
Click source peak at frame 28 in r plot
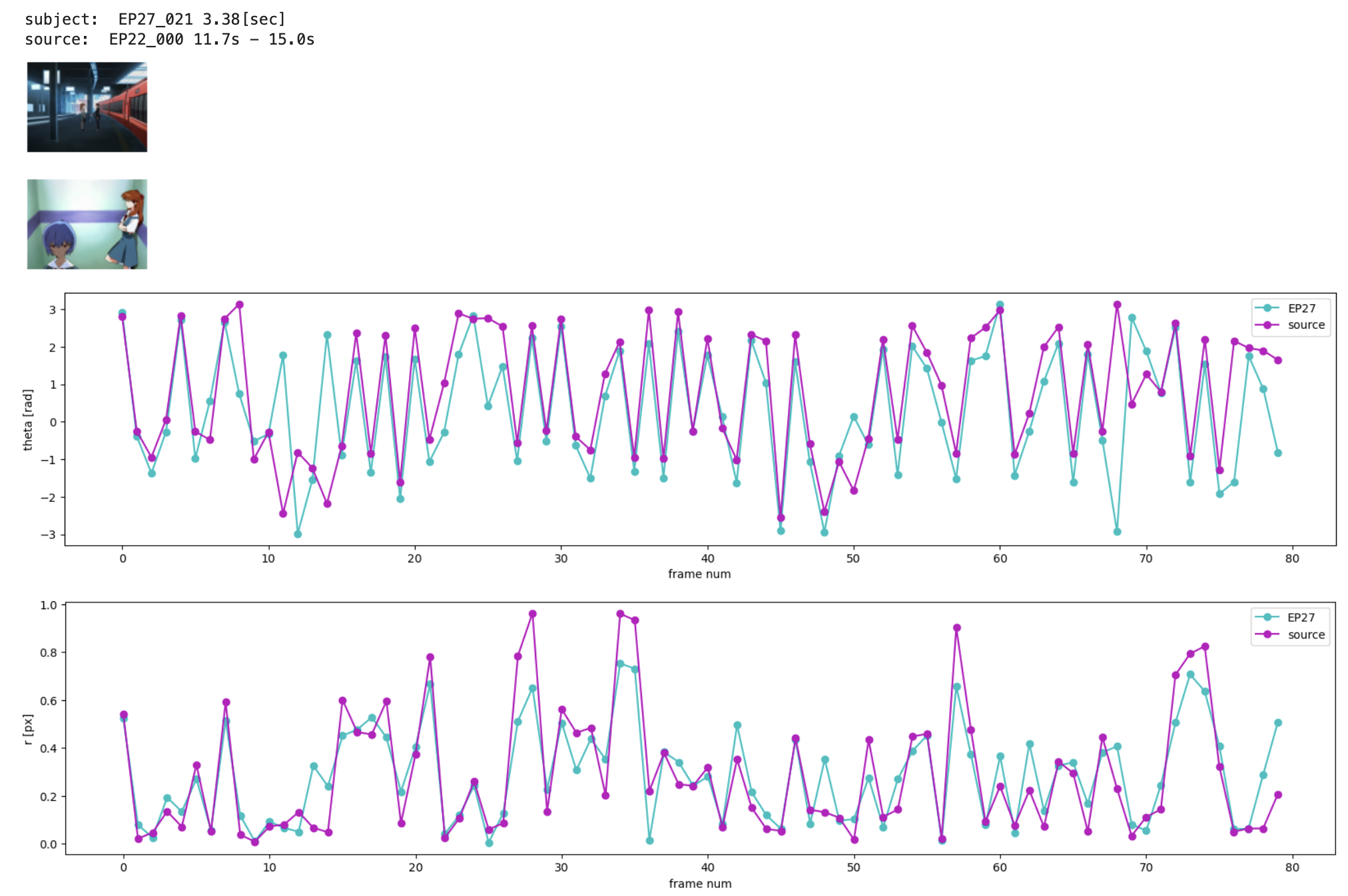pyautogui.click(x=532, y=614)
